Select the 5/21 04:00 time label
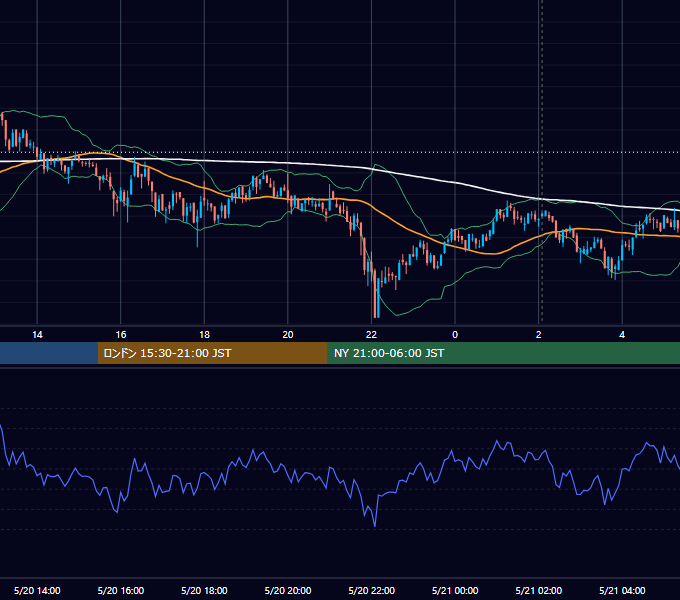Image resolution: width=680 pixels, height=600 pixels. (622, 590)
